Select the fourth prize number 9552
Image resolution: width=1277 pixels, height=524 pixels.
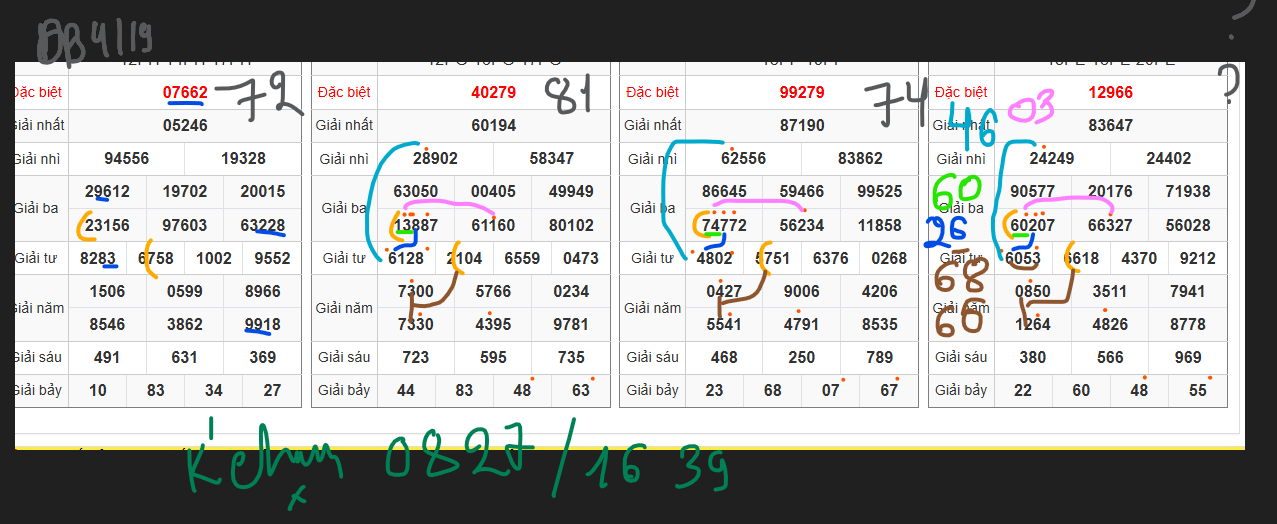tap(271, 258)
